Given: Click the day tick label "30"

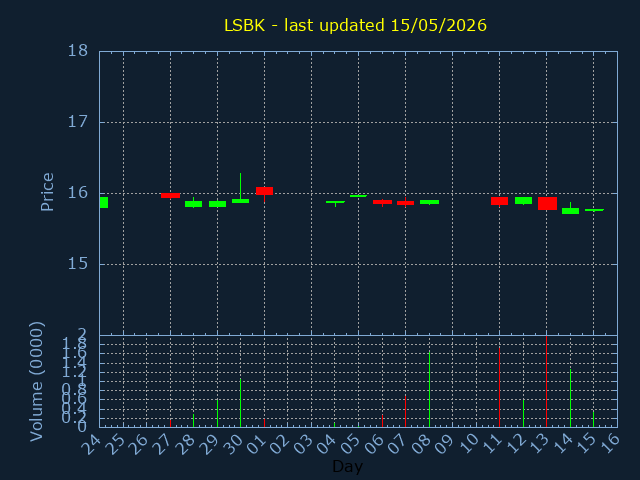Looking at the screenshot, I should pos(232,444).
